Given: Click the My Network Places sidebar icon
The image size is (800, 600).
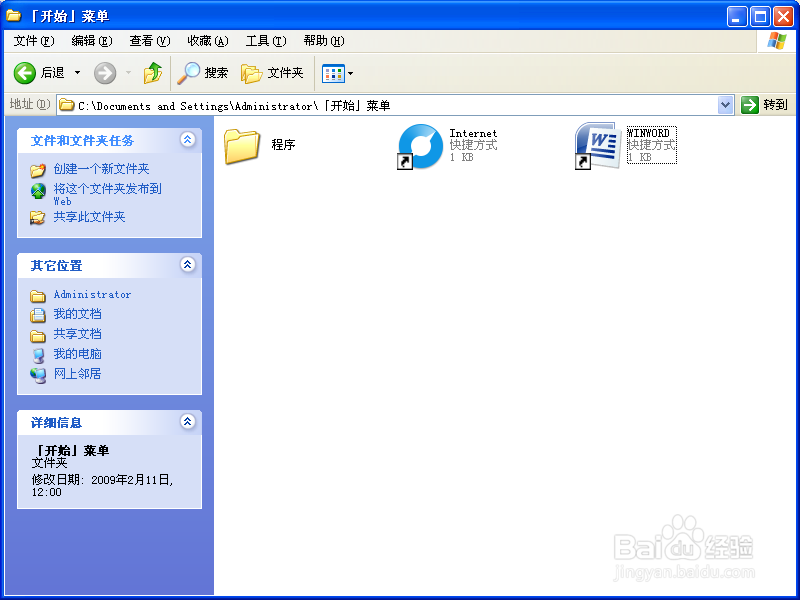Looking at the screenshot, I should (38, 376).
